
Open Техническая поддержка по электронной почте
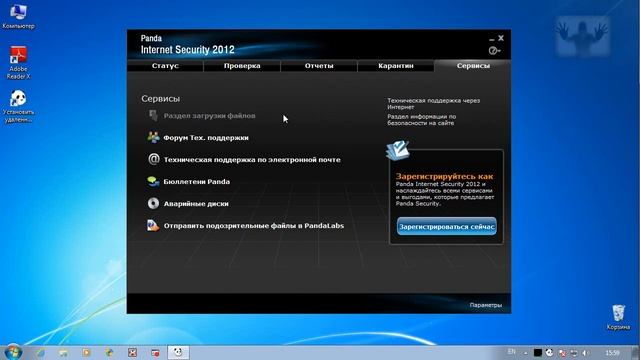coord(252,160)
